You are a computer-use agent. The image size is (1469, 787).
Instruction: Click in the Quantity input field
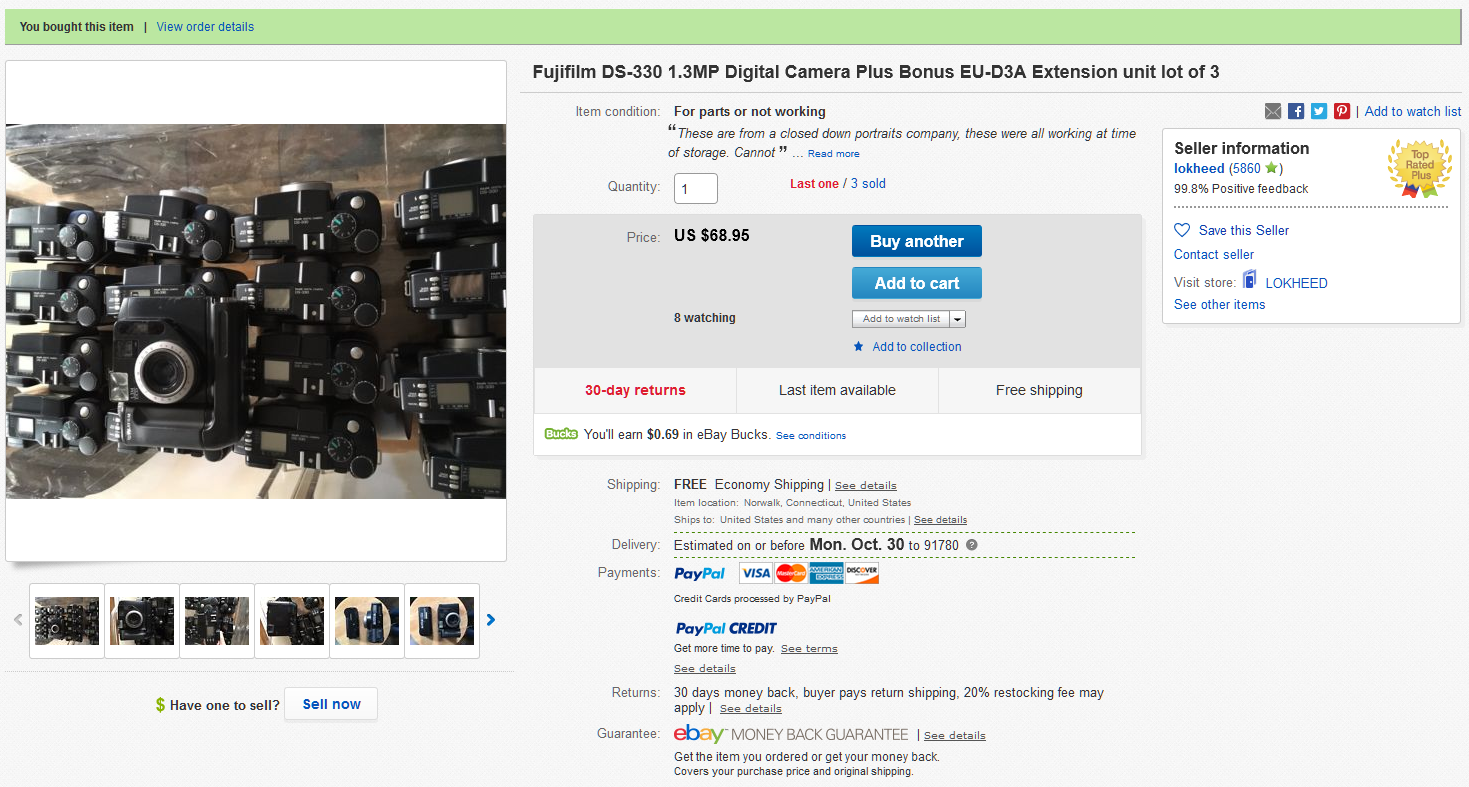coord(695,188)
